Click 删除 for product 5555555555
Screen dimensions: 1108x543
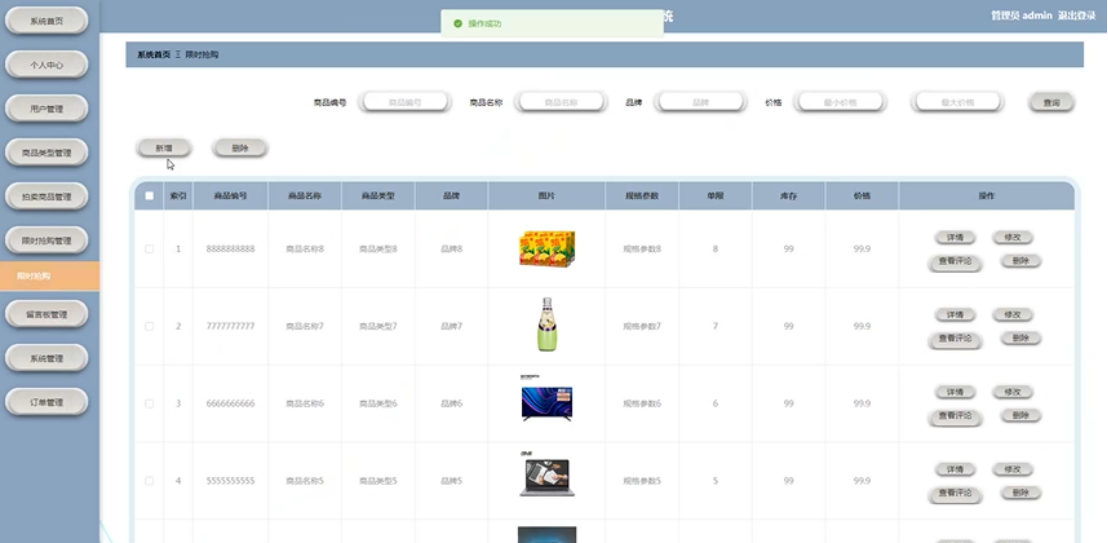[x=1021, y=493]
